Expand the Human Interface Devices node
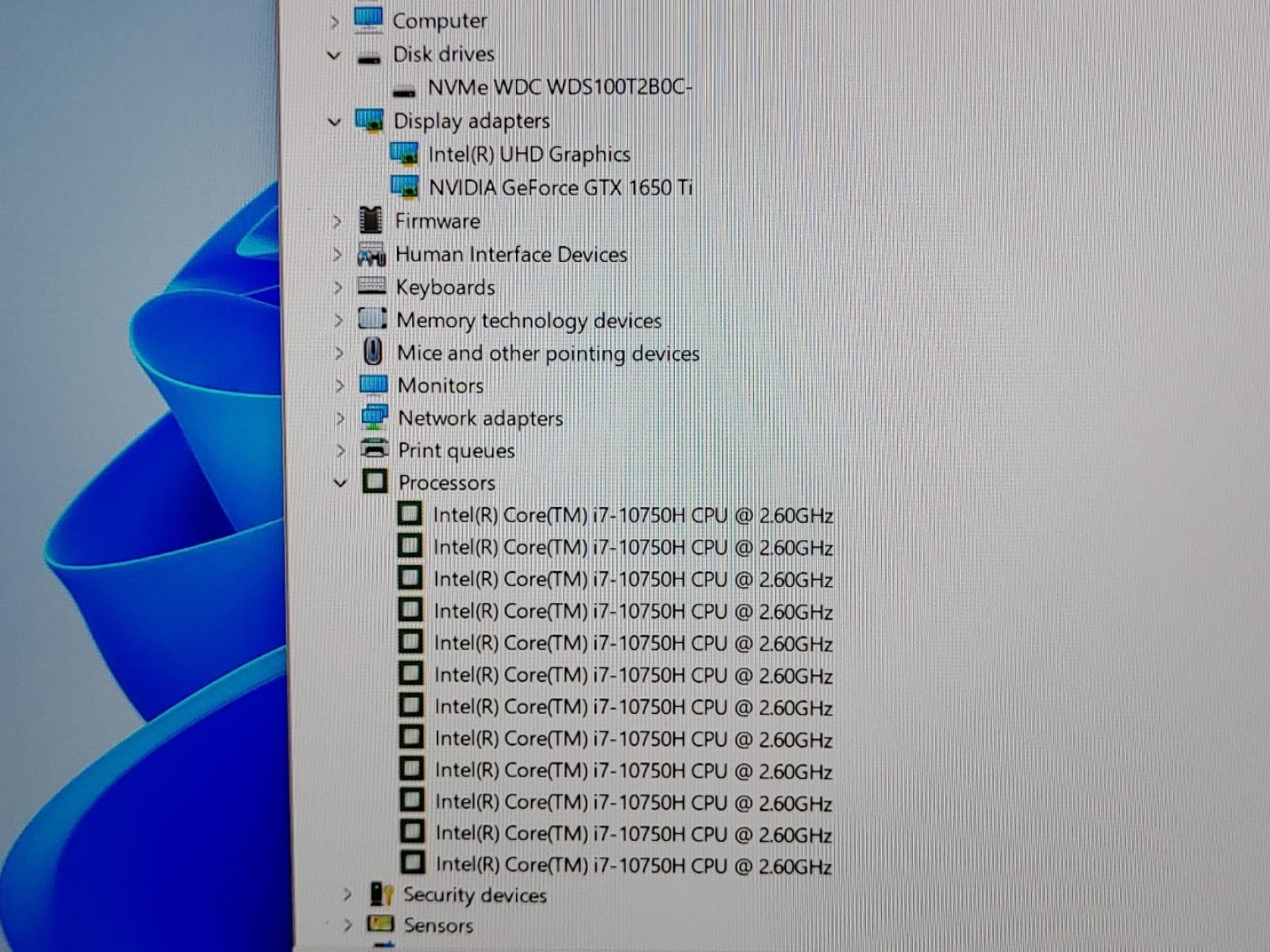Screen dimensions: 1270x952 pos(337,255)
